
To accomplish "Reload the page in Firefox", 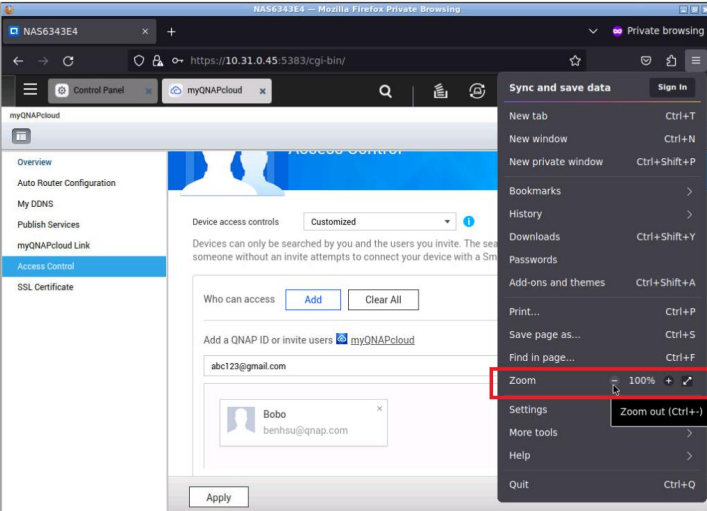I will point(68,61).
